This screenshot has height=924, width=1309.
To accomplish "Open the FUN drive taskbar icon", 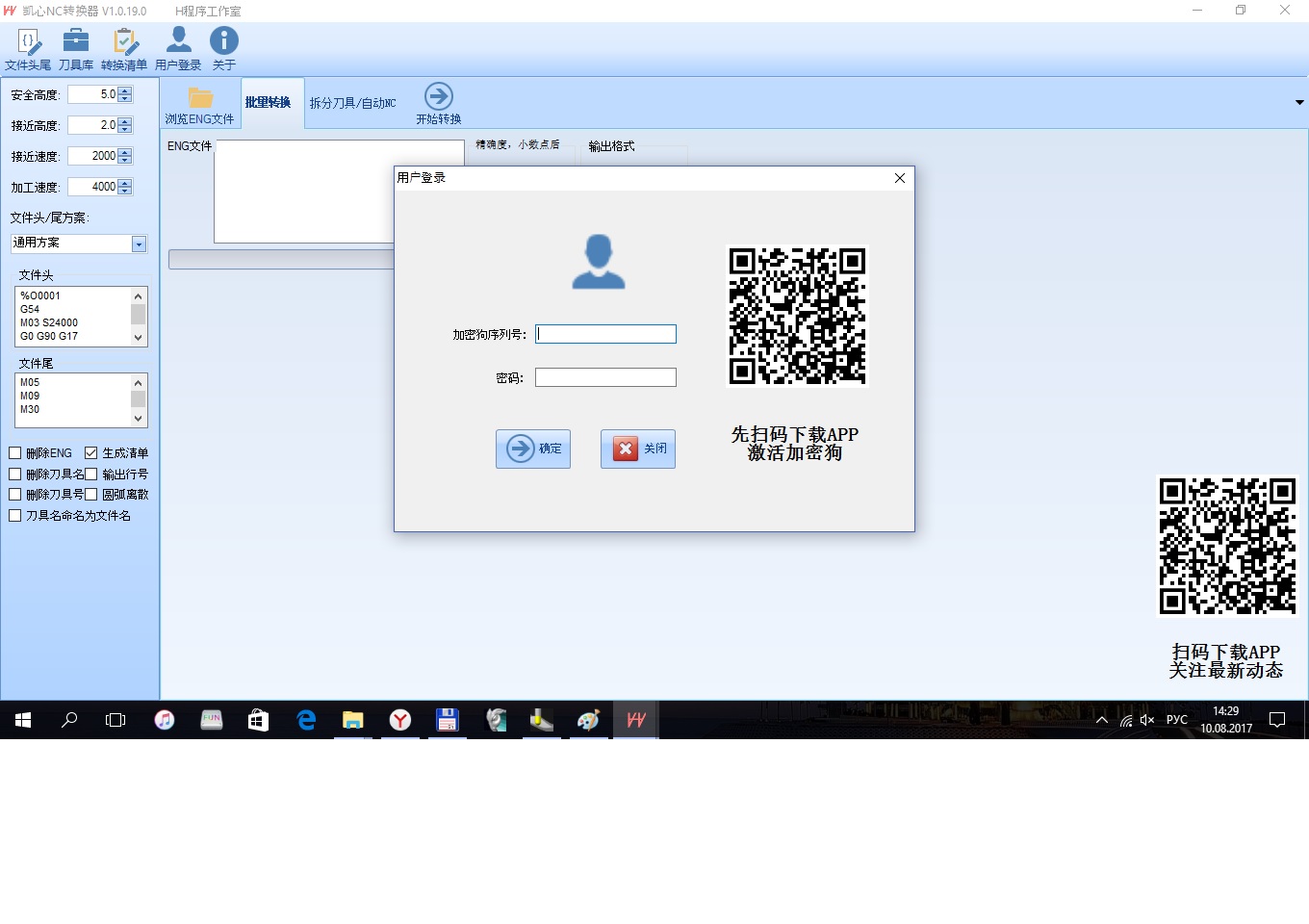I will (212, 720).
